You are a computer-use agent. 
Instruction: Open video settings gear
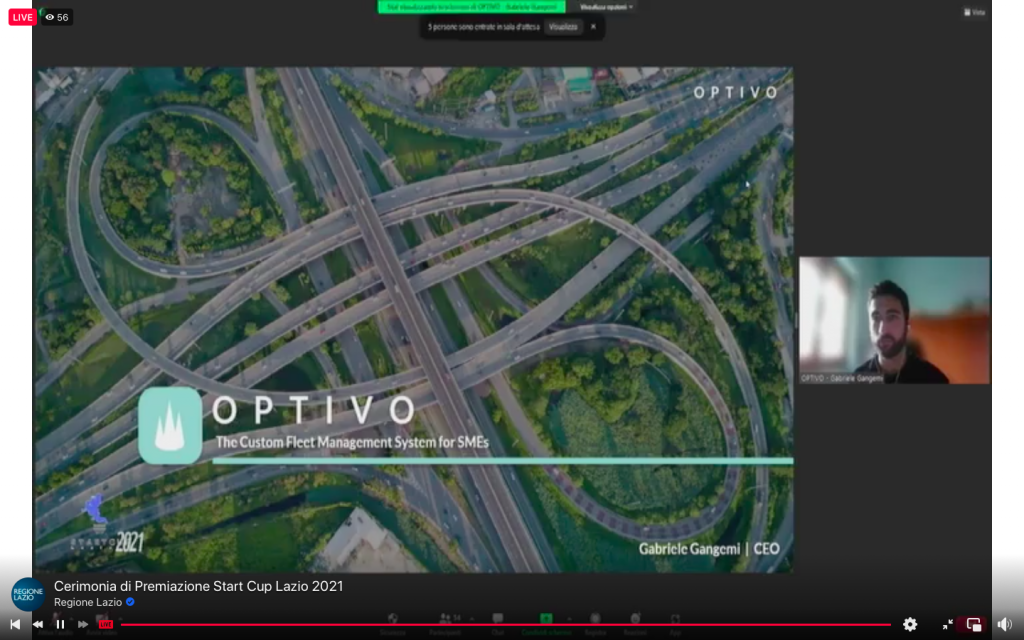point(910,624)
